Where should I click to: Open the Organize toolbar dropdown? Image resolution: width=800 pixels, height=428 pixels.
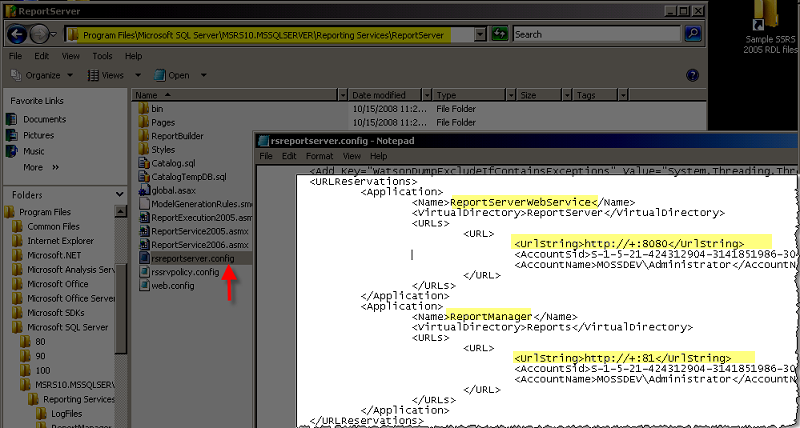coord(42,75)
